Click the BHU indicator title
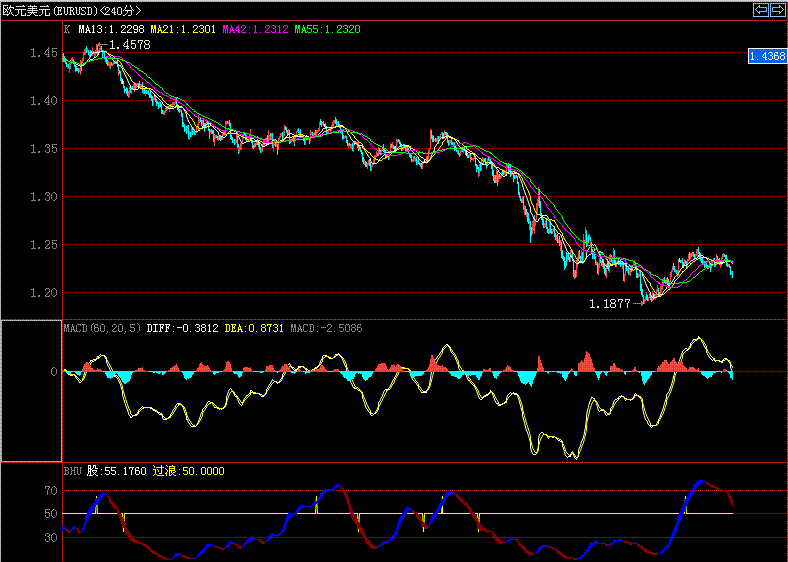Screen dimensions: 788x562 tap(74, 470)
